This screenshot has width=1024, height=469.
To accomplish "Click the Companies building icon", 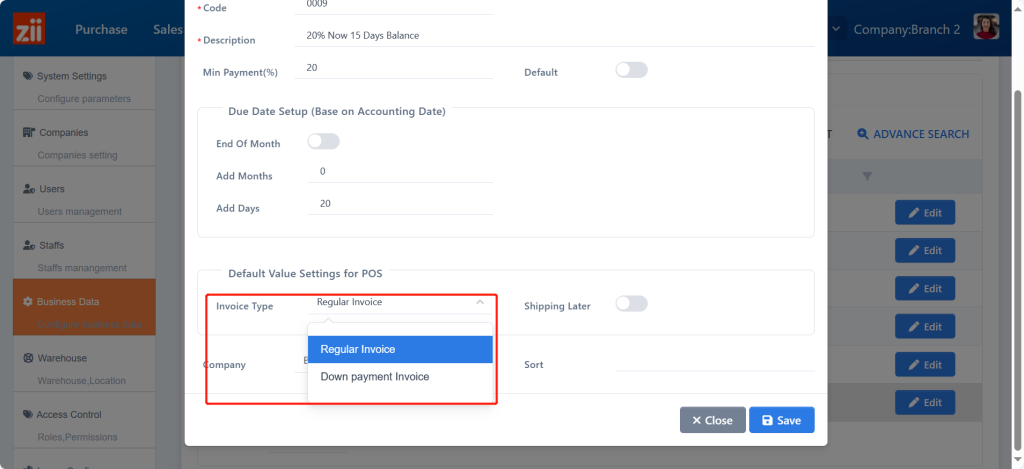I will 29,132.
